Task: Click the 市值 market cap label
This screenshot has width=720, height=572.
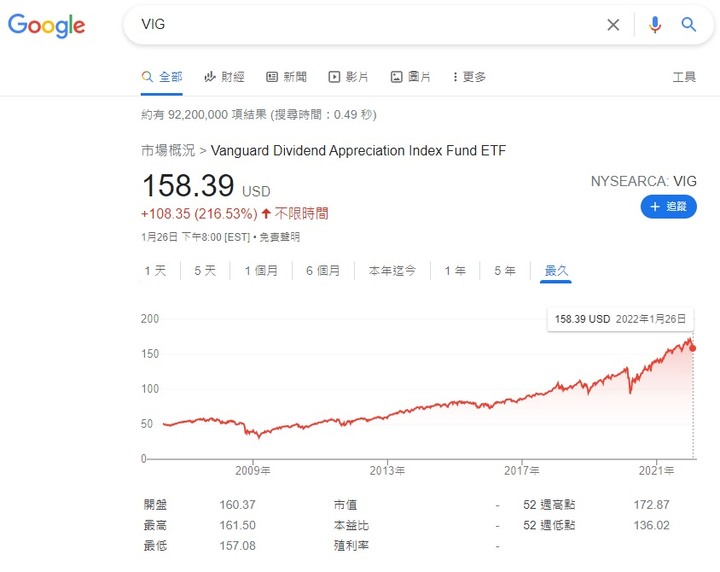Action: point(345,505)
